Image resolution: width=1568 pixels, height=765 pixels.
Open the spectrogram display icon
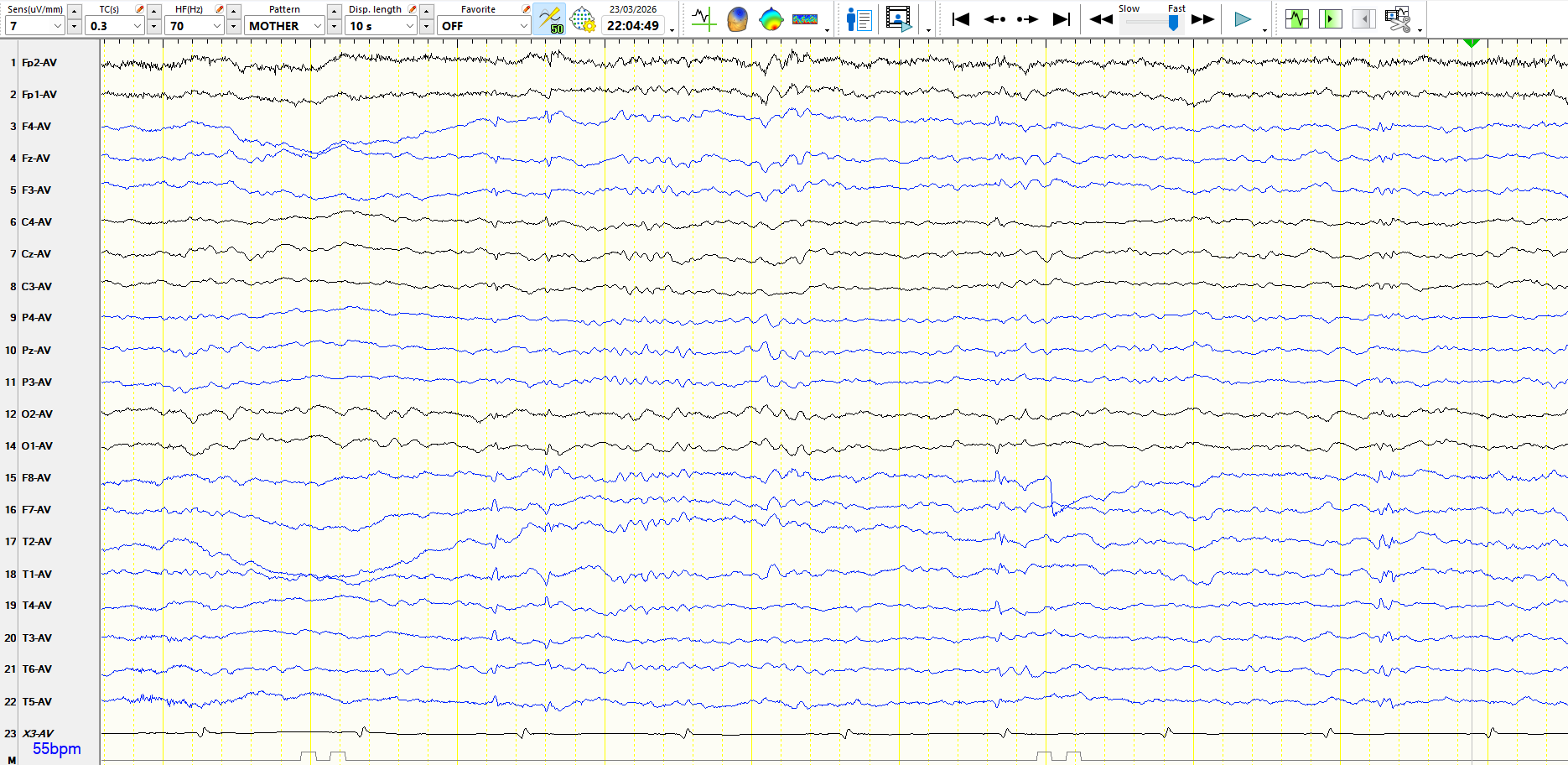pyautogui.click(x=805, y=18)
